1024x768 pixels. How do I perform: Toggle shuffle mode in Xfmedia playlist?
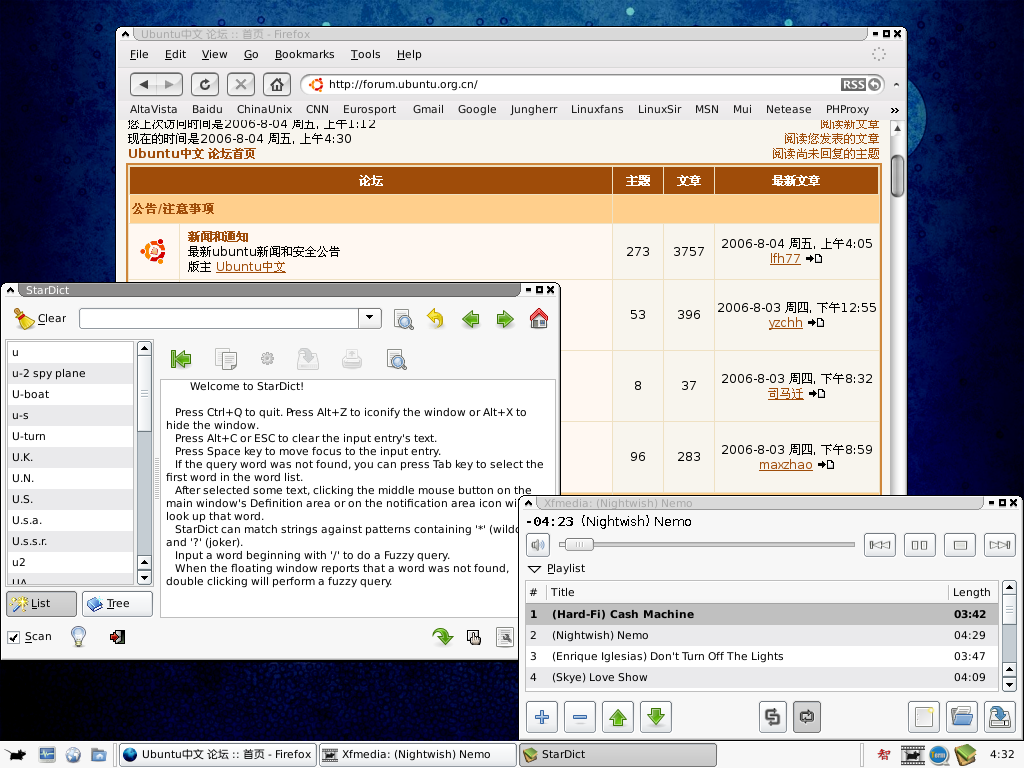[x=773, y=717]
